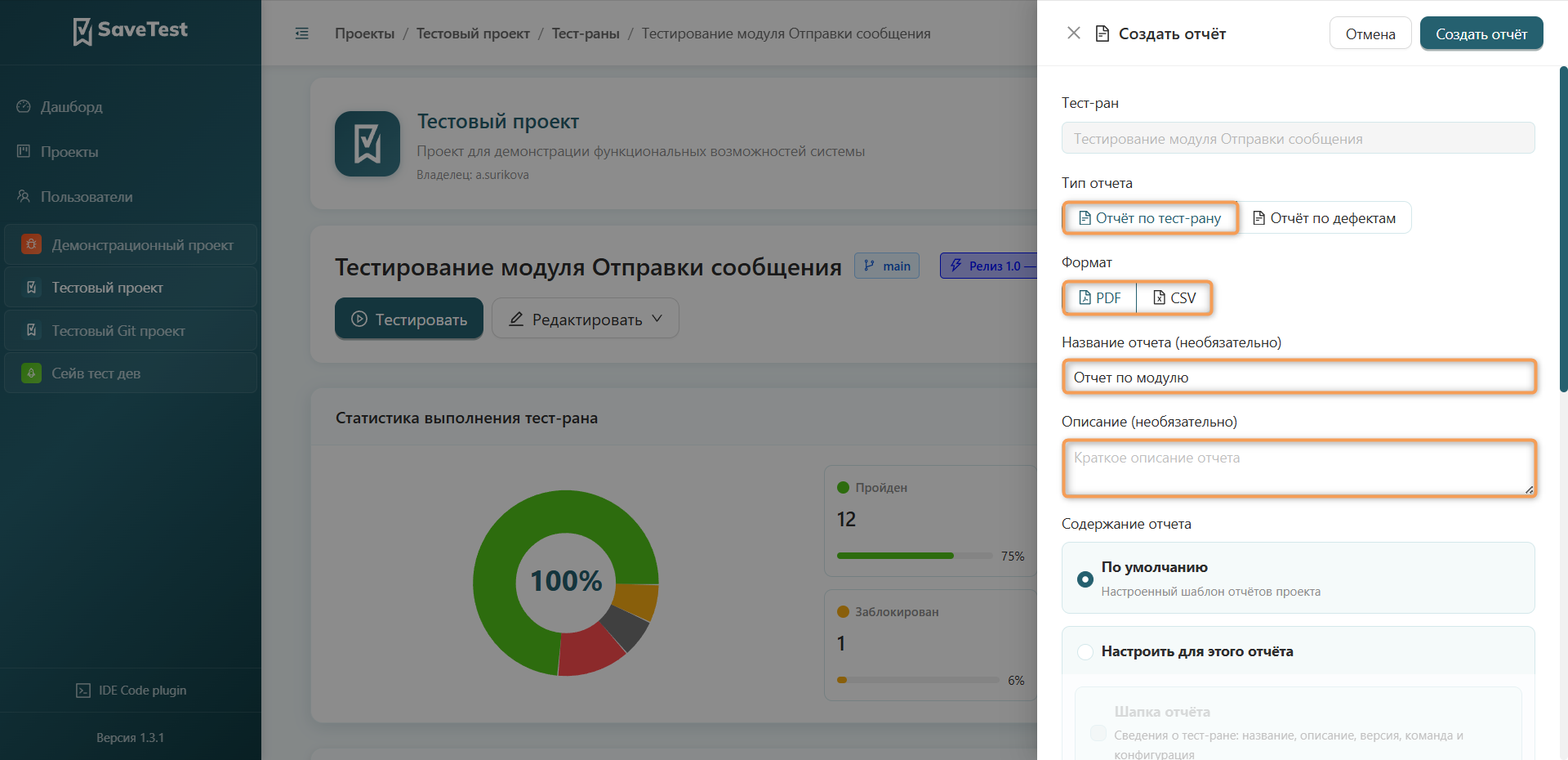This screenshot has height=760, width=1568.
Task: Toggle the sidebar collapse menu icon
Action: (302, 34)
